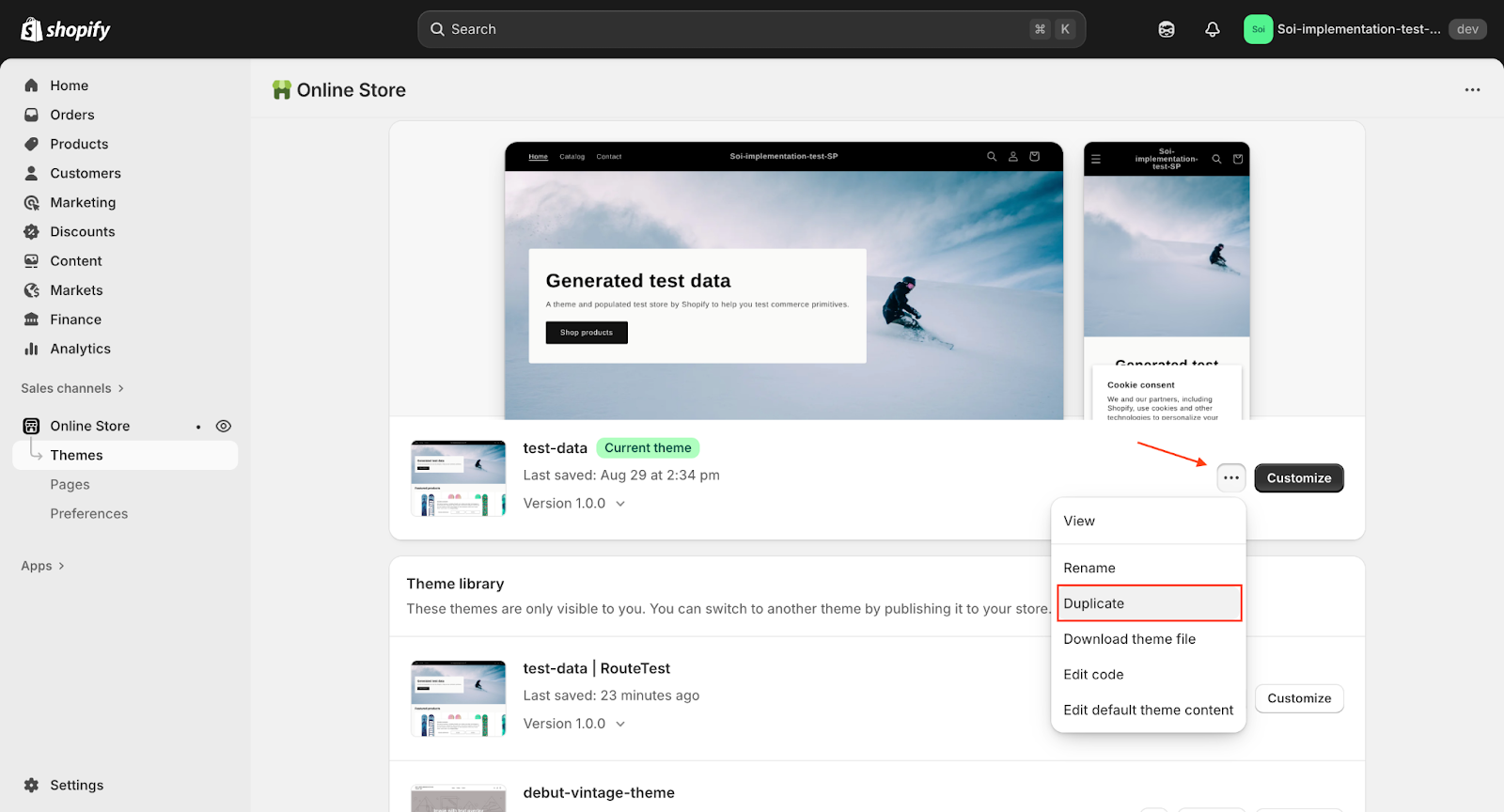
Task: Click Customize for the current theme
Action: coord(1298,478)
